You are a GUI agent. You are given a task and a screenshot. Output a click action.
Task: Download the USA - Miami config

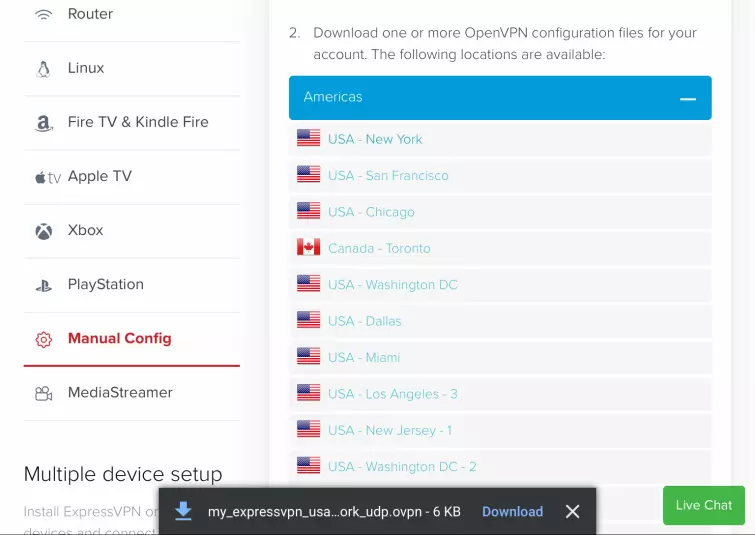pos(364,357)
